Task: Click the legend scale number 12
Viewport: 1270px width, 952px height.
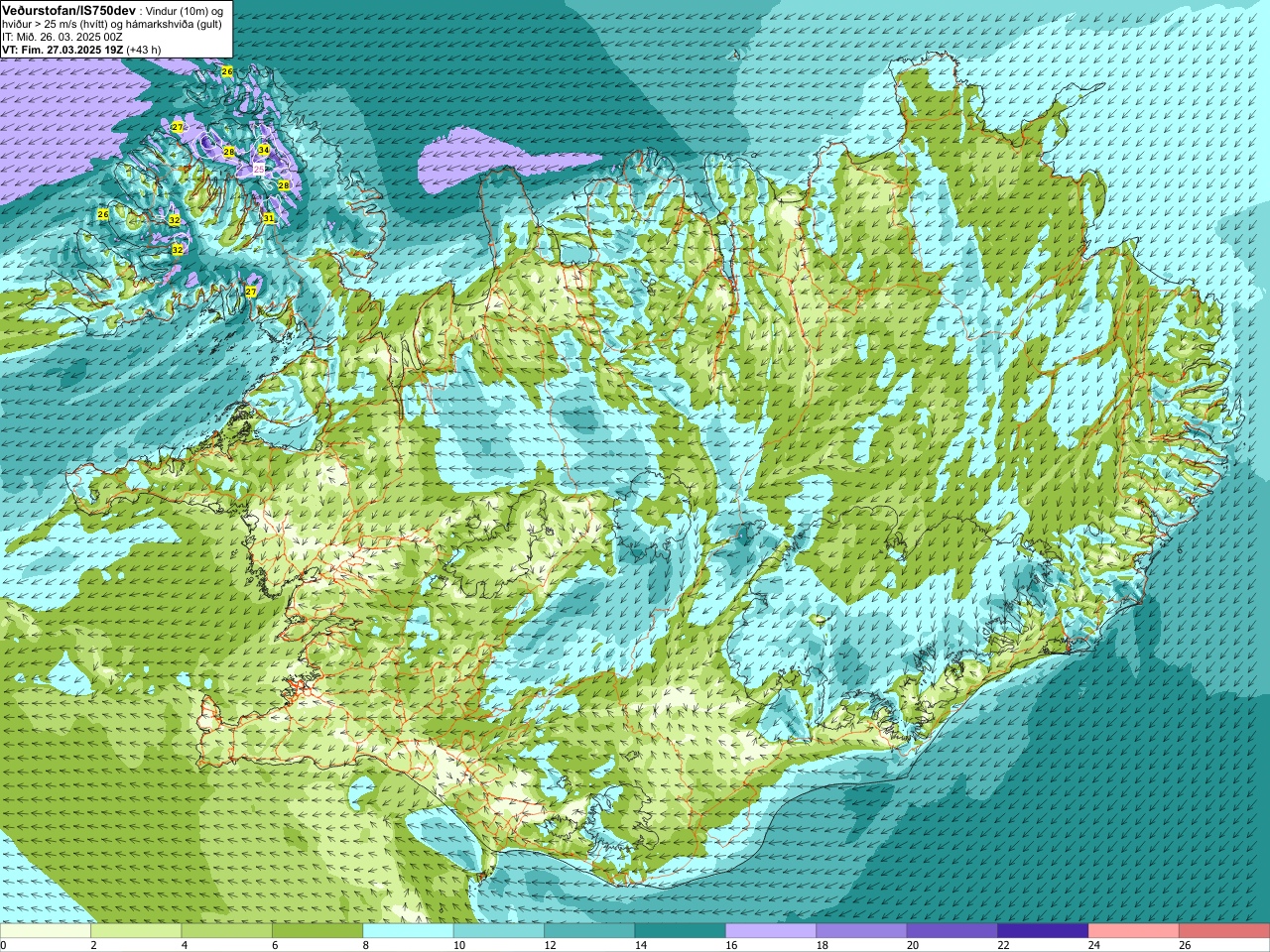Action: tap(549, 945)
